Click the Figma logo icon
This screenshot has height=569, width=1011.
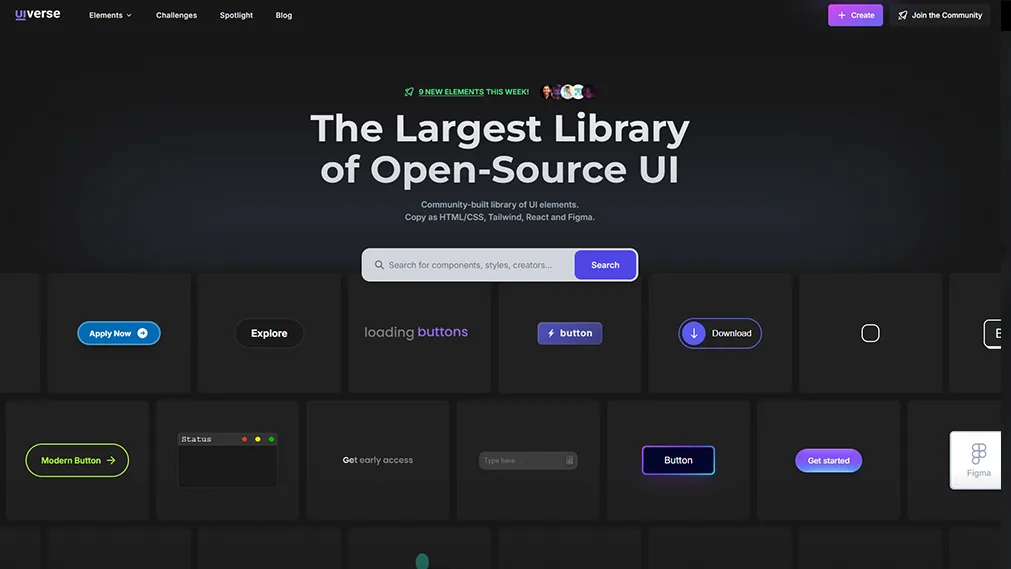[x=979, y=454]
